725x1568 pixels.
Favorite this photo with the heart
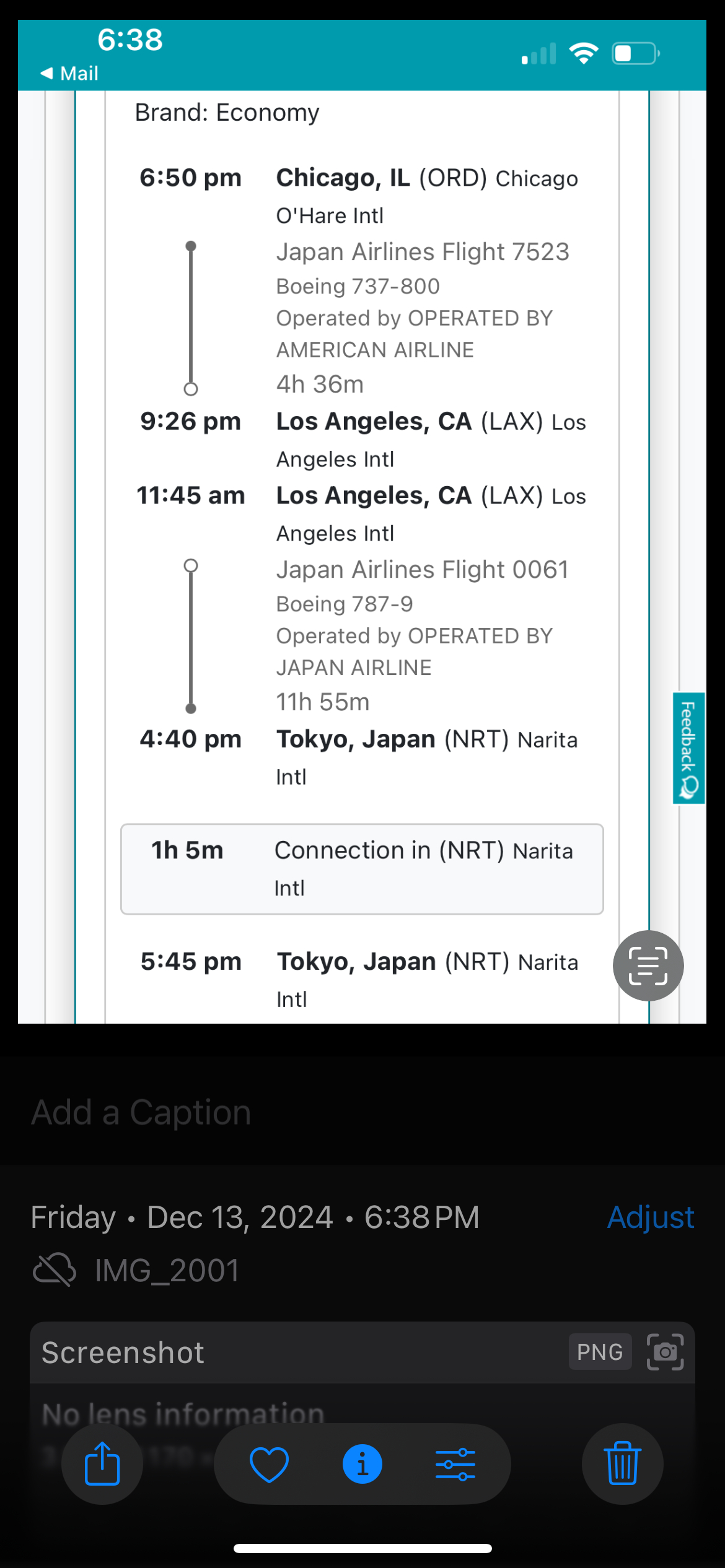(x=269, y=1464)
